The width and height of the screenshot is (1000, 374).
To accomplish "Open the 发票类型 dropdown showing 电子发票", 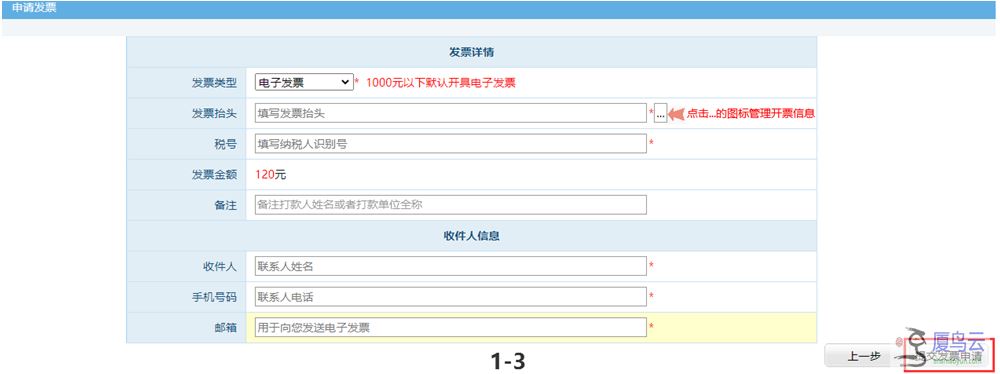I will (304, 82).
